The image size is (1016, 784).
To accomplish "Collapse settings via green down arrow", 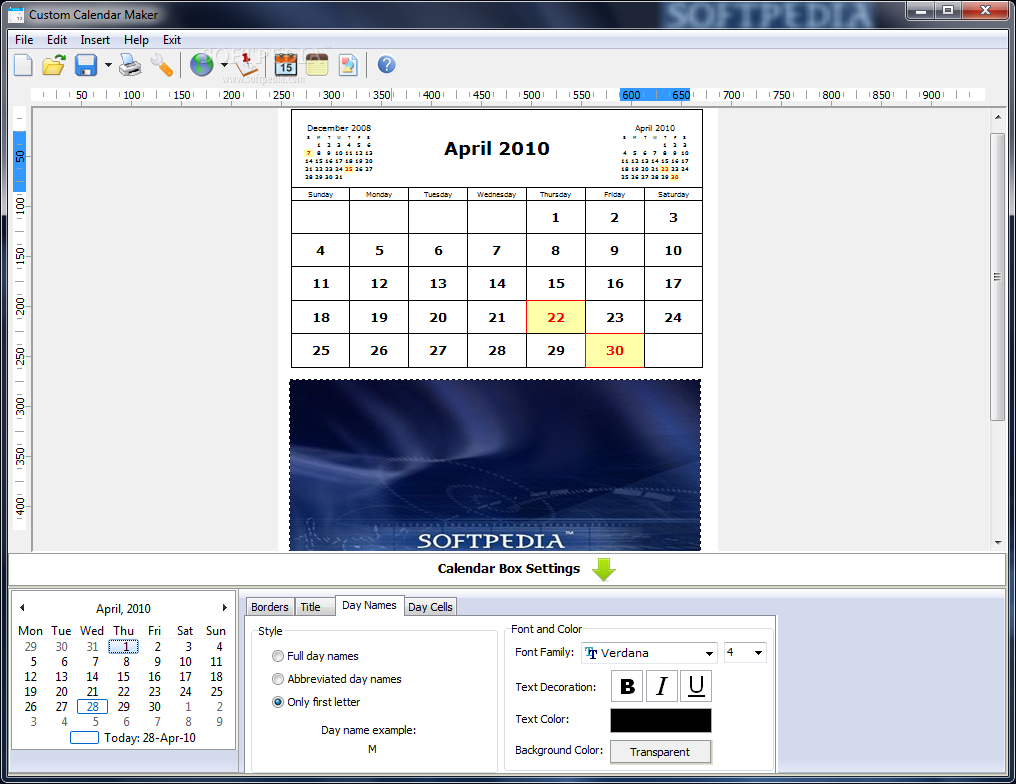I will [603, 570].
